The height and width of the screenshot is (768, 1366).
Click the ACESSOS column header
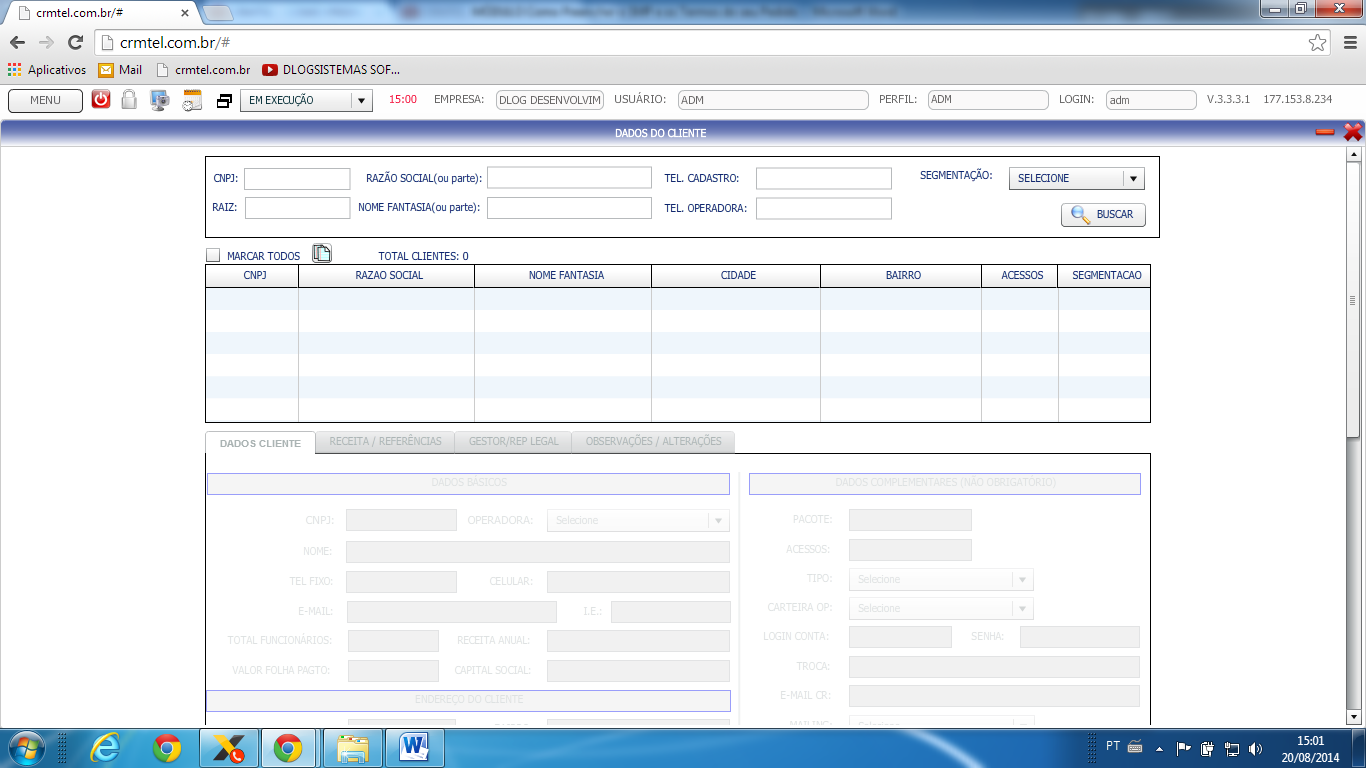[1020, 275]
